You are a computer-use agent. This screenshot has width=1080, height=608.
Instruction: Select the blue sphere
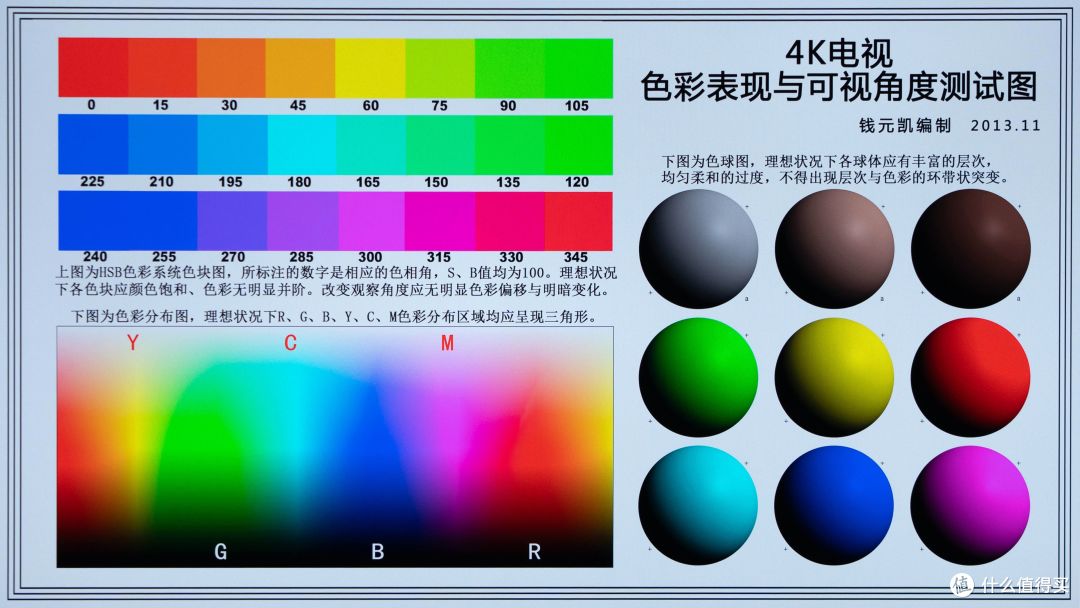tap(835, 505)
